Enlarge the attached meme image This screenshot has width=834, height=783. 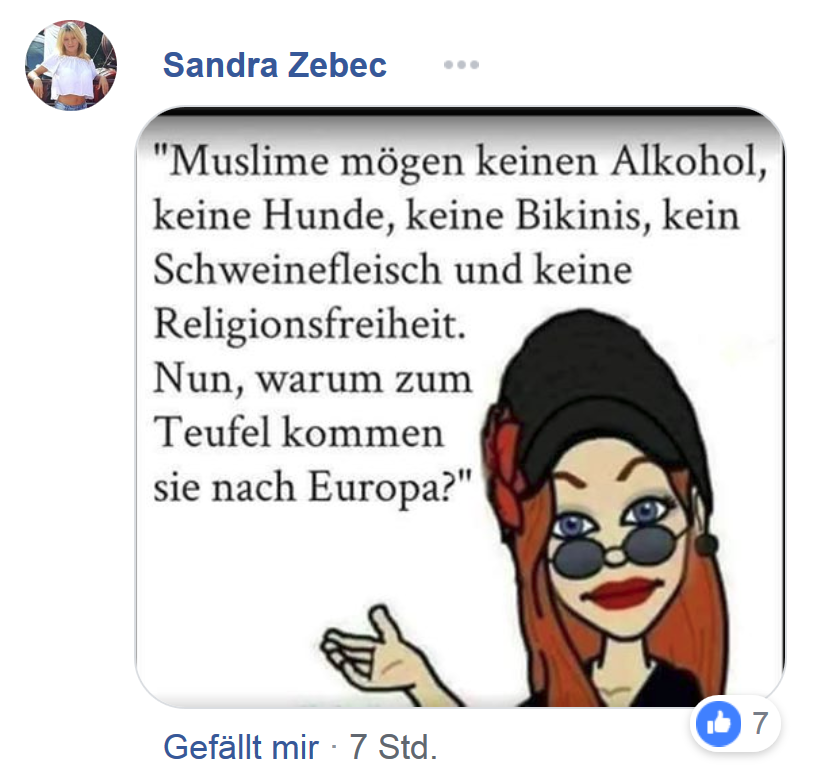460,407
